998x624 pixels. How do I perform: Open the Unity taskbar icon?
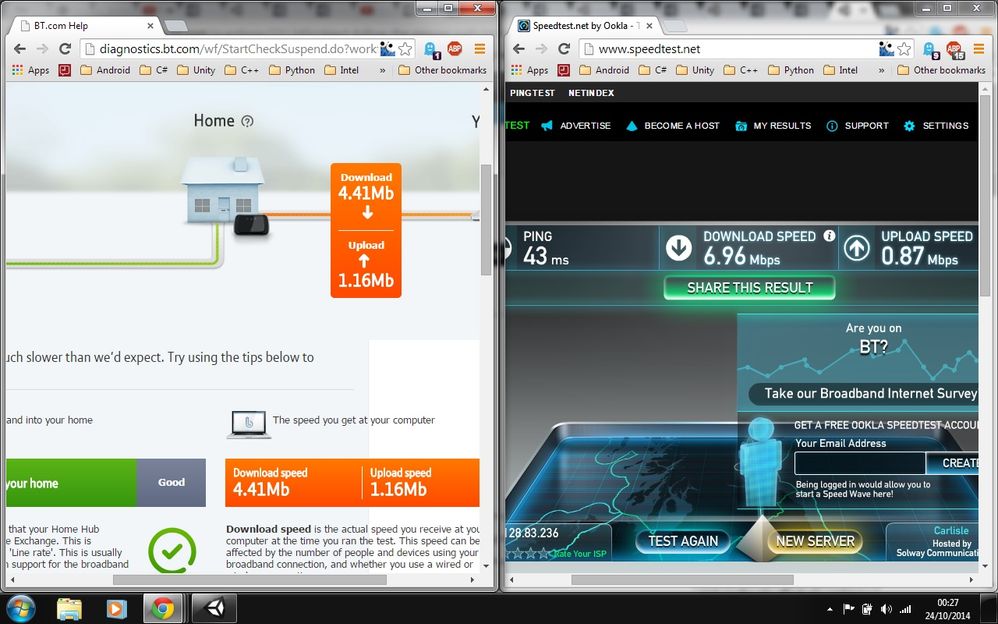click(214, 609)
